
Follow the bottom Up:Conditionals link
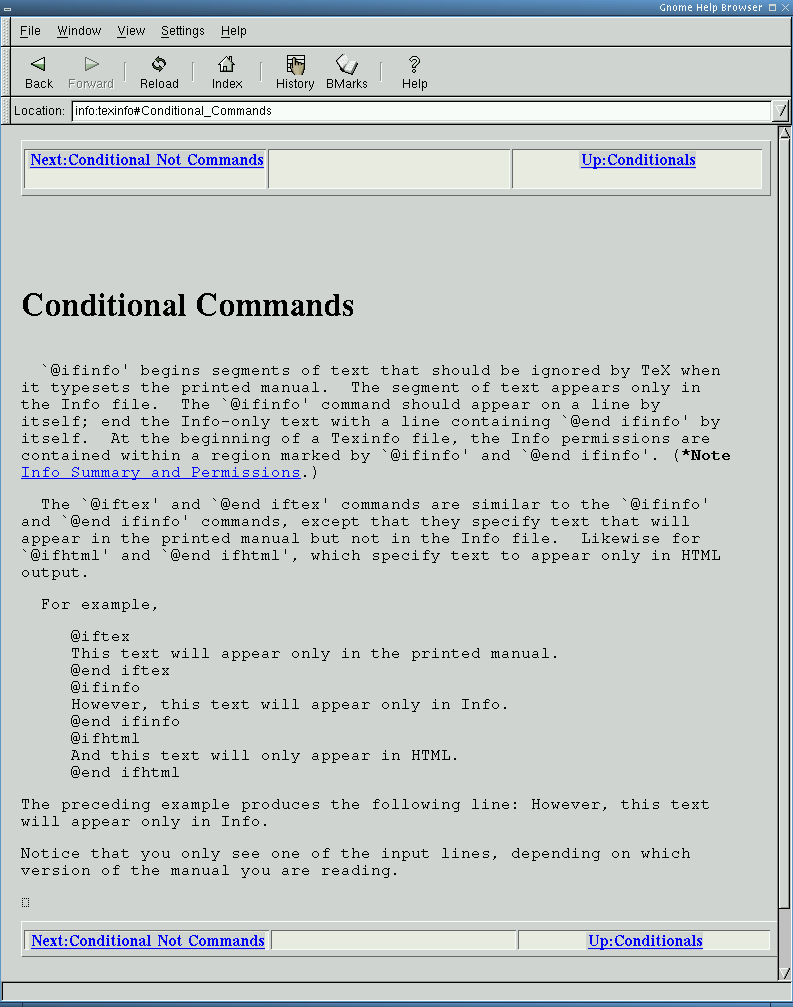coord(645,941)
